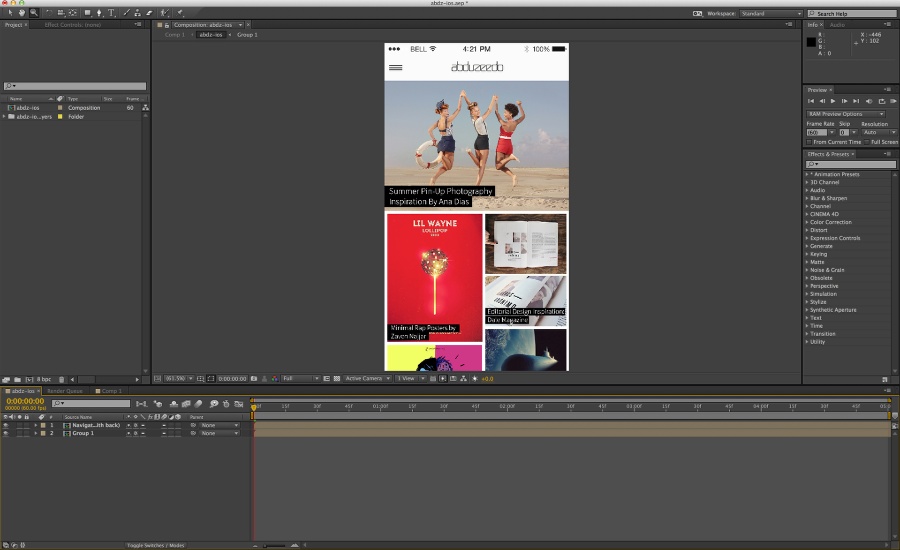Tap the hamburger menu in phone mockup
The width and height of the screenshot is (900, 550).
pos(395,68)
